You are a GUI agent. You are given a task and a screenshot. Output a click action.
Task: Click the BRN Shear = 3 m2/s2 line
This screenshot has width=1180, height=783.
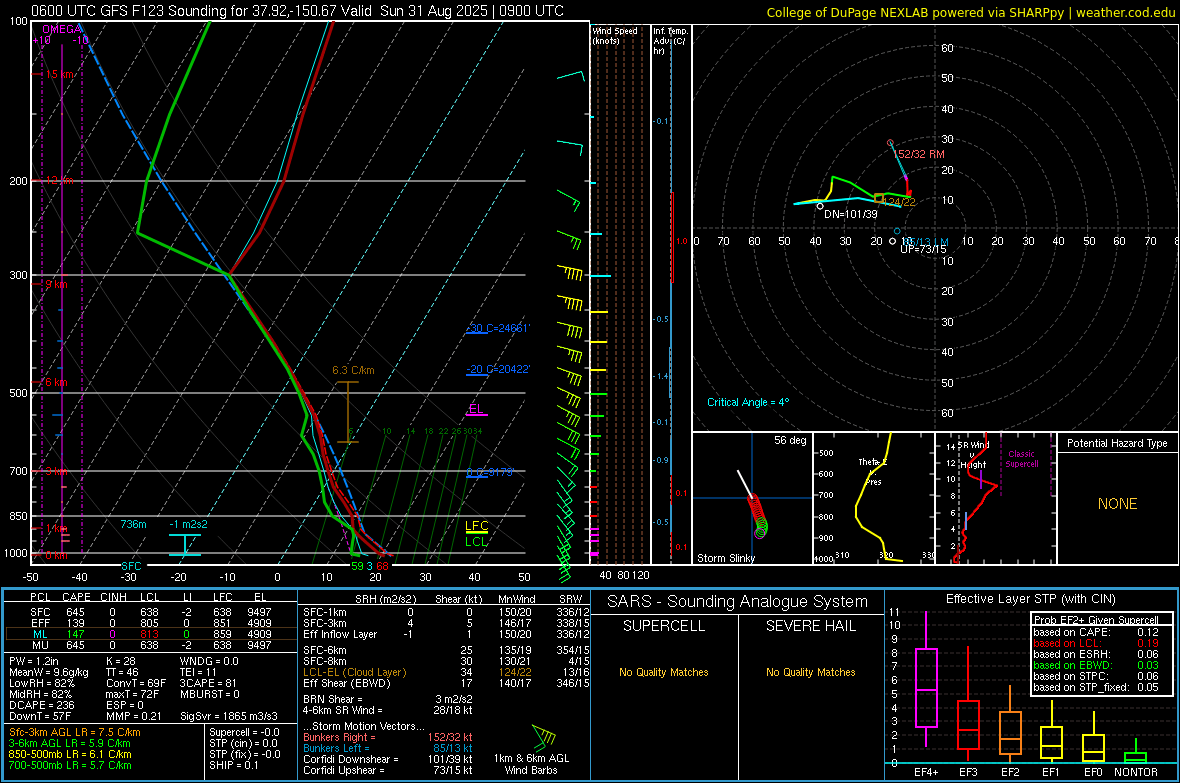[388, 699]
